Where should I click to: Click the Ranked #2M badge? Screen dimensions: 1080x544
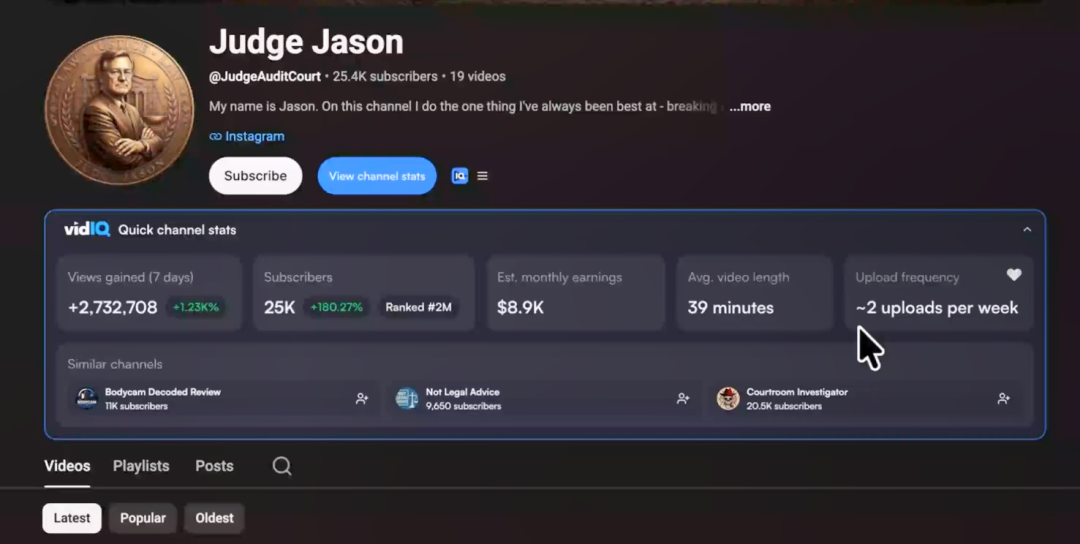pyautogui.click(x=419, y=307)
